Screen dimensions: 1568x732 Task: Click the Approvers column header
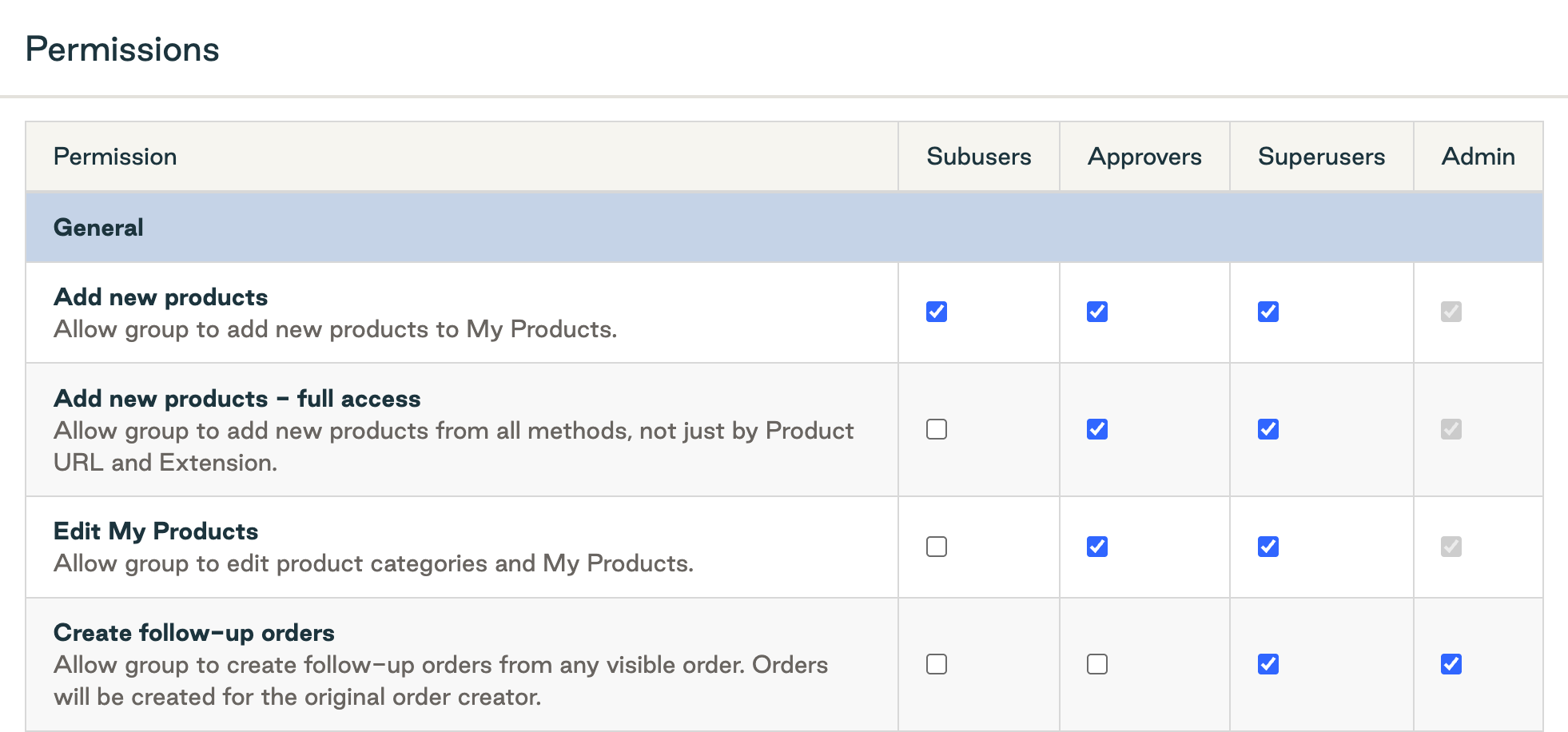[1144, 157]
